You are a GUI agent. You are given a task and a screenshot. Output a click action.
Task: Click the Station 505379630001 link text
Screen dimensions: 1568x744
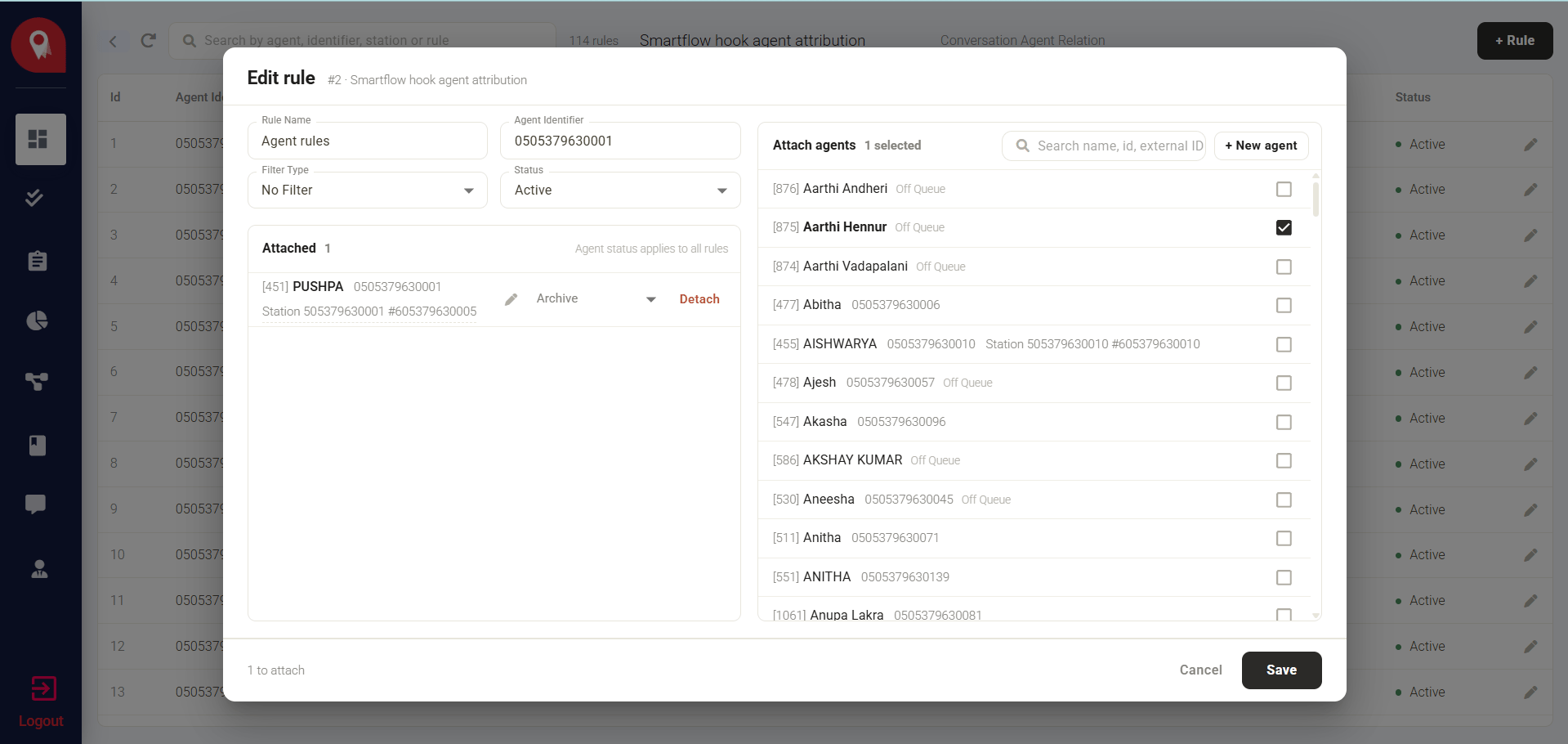[x=369, y=311]
